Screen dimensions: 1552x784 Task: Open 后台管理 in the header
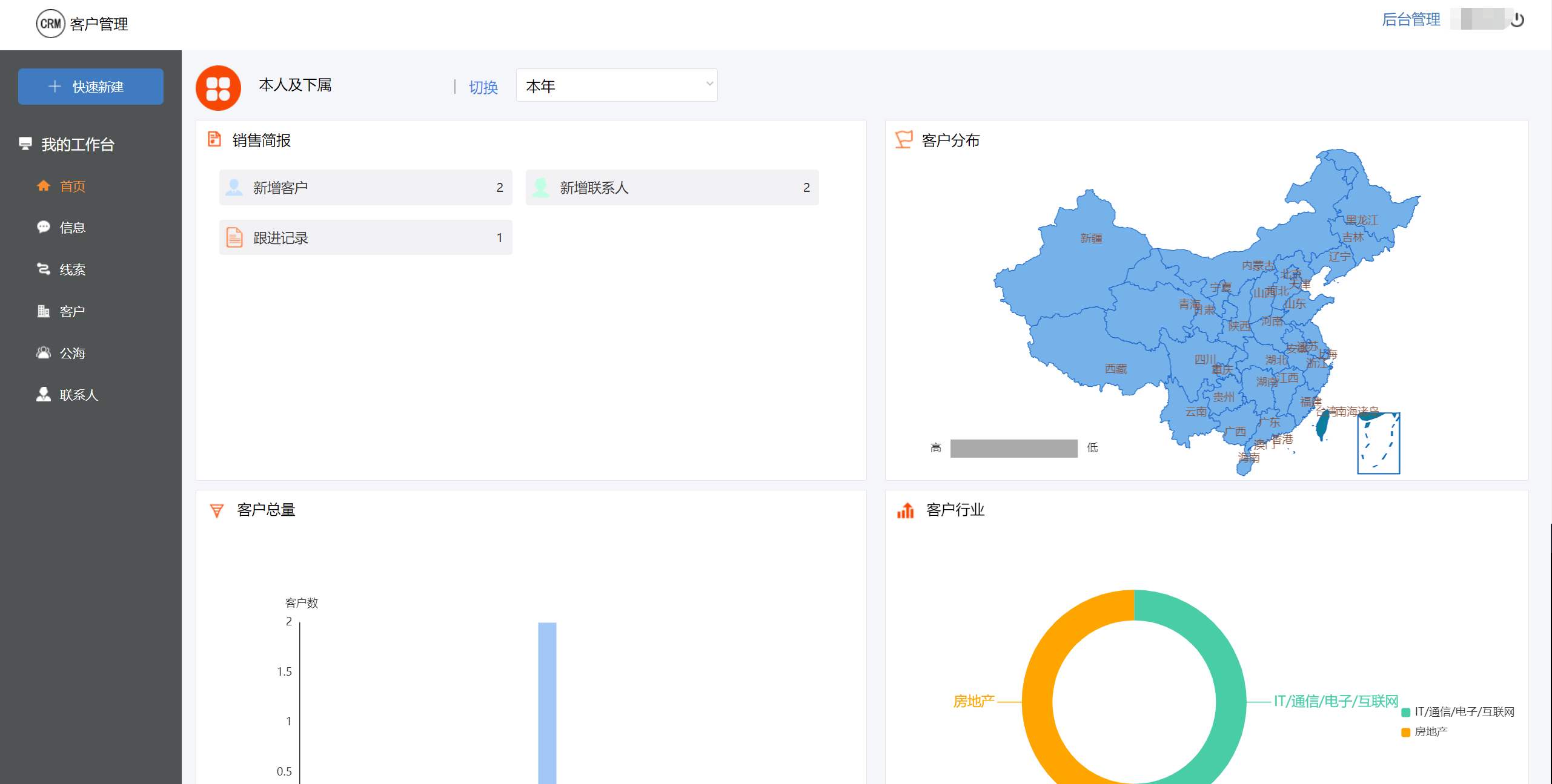tap(1410, 20)
